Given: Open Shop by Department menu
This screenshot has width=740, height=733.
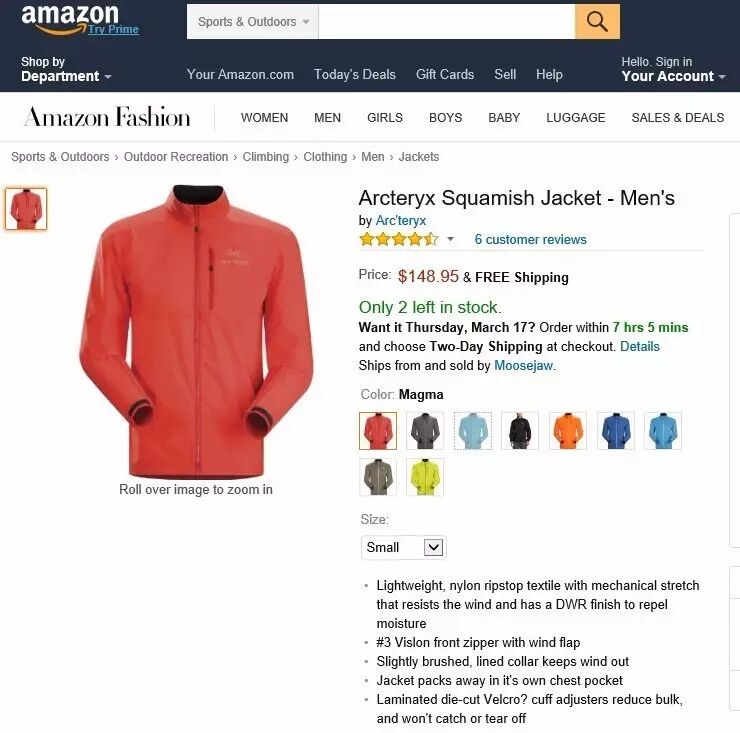Looking at the screenshot, I should point(66,69).
